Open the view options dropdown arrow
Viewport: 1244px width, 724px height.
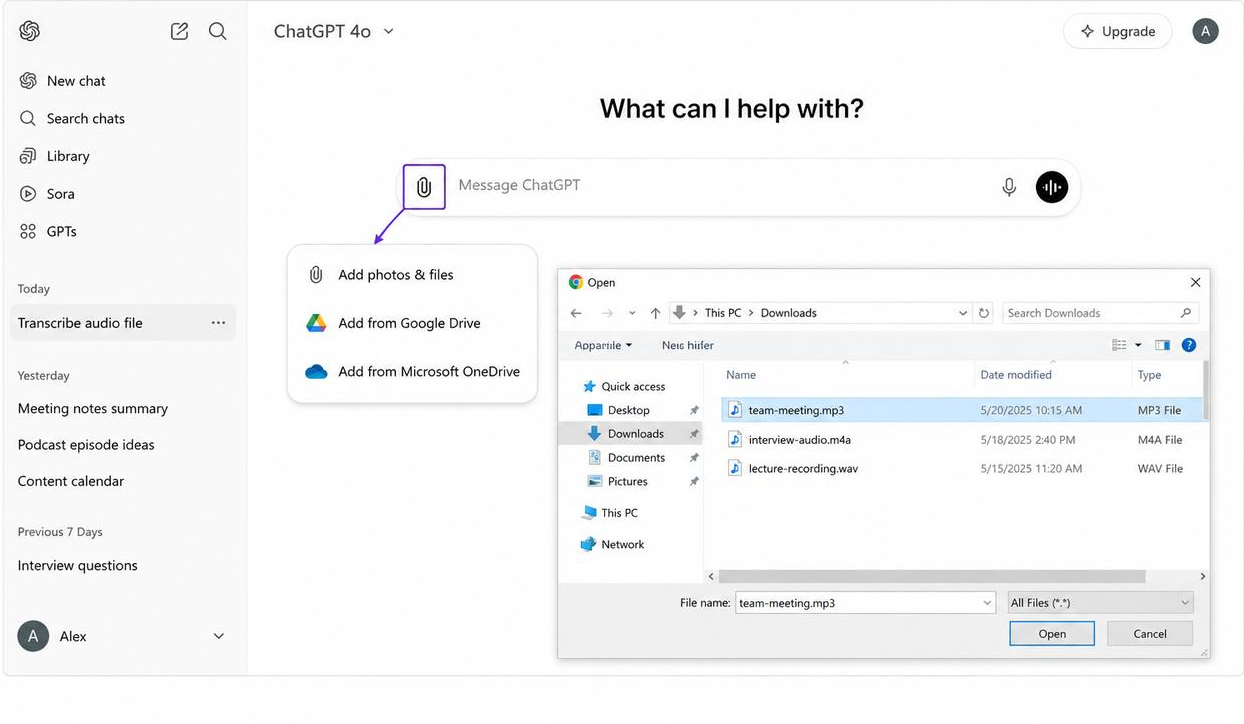tap(1138, 345)
